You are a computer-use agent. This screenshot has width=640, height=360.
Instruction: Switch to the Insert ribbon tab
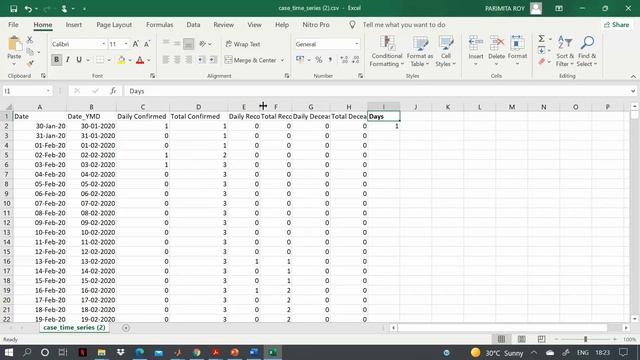73,24
